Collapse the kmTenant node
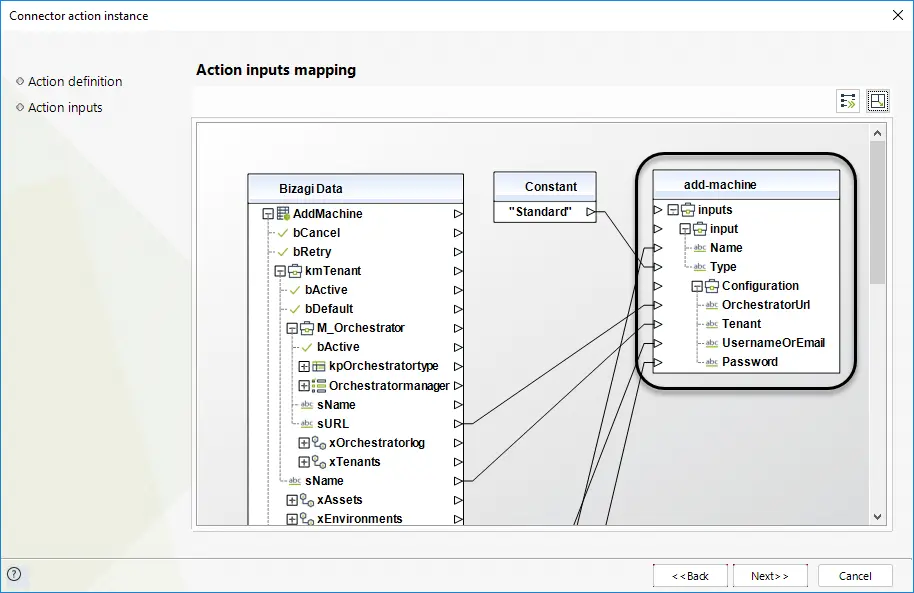Viewport: 914px width, 593px height. pyautogui.click(x=280, y=271)
